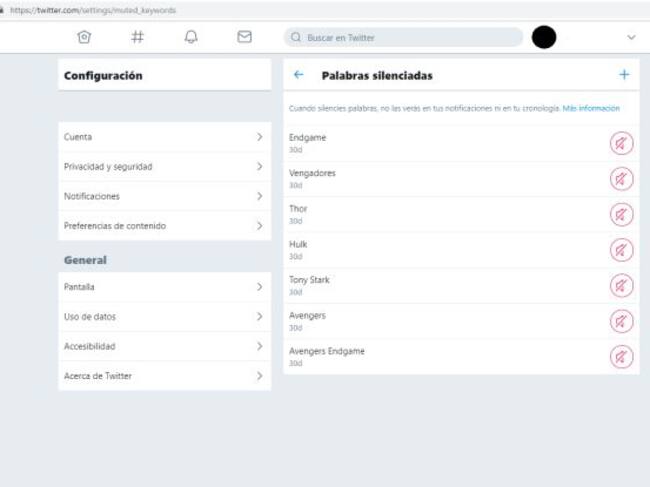Open the Explore hashtag icon
Image resolution: width=650 pixels, height=487 pixels.
coord(138,37)
